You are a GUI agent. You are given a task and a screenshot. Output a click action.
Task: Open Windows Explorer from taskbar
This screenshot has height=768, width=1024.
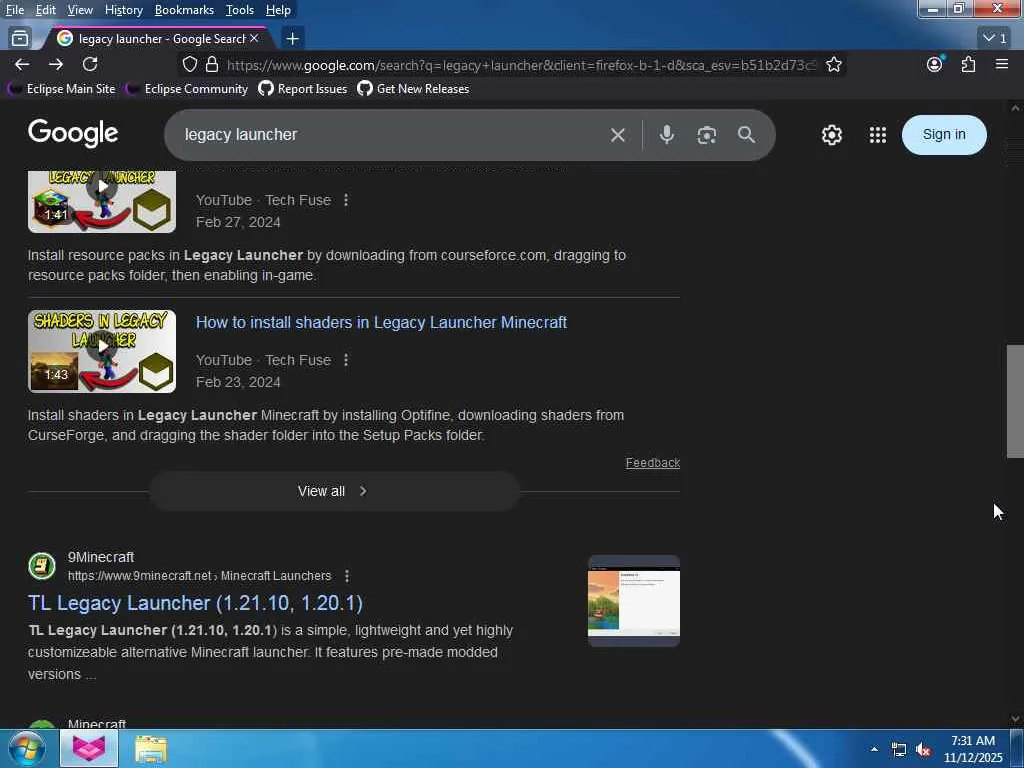(x=151, y=749)
